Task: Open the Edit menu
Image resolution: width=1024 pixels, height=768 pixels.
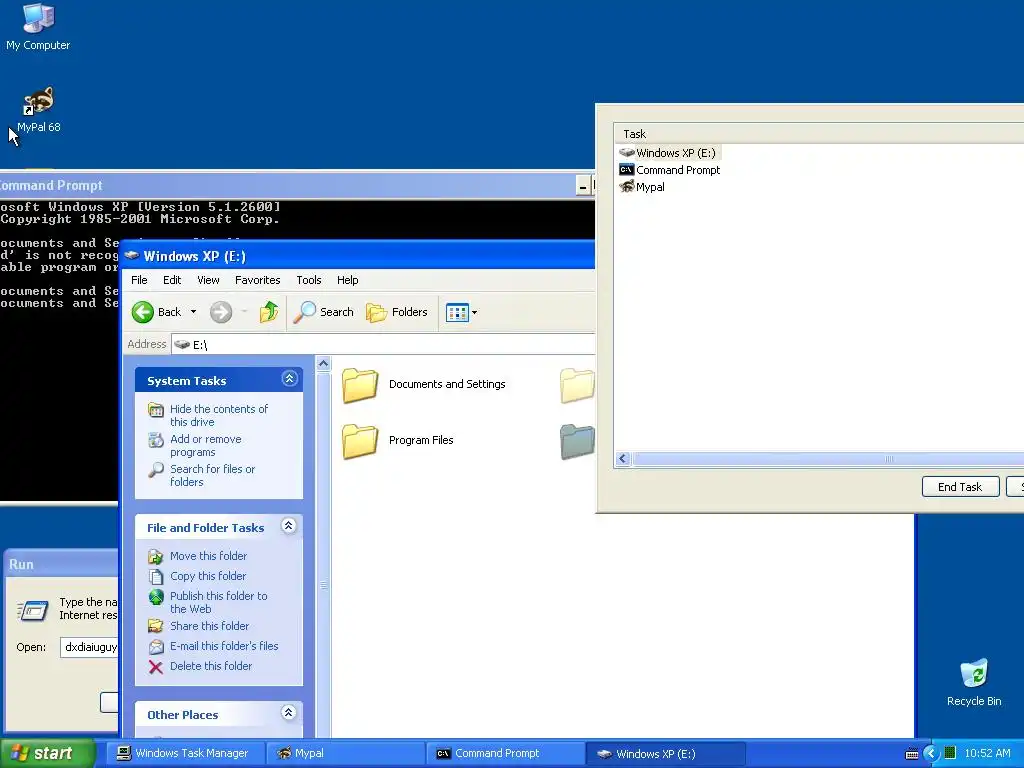Action: point(172,280)
